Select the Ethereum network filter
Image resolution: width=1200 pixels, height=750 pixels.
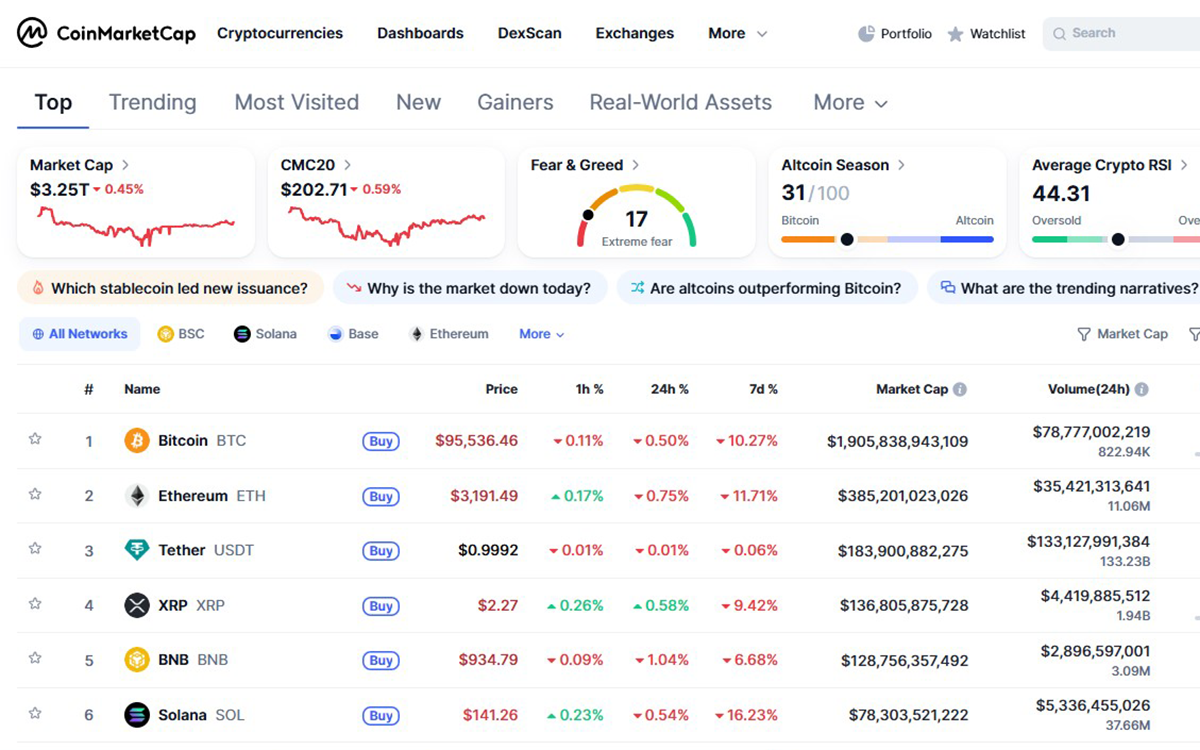448,334
